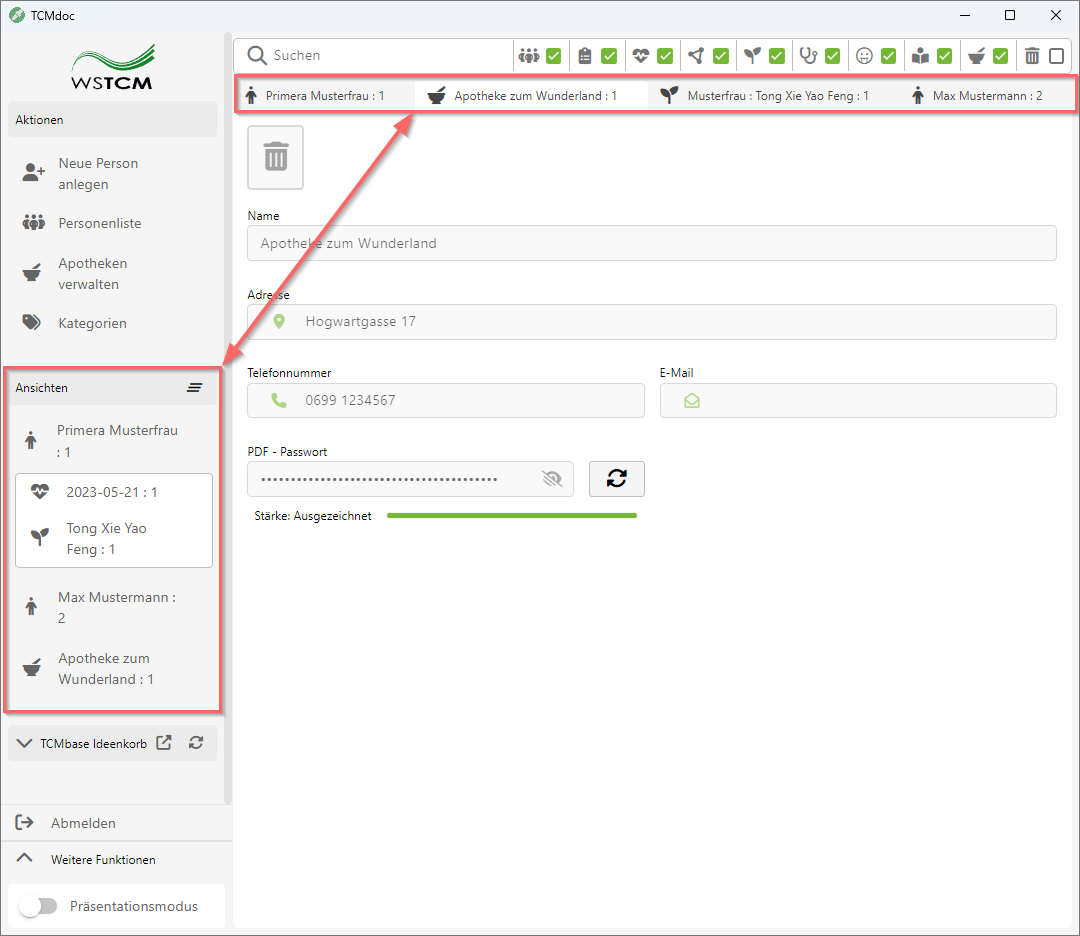1080x936 pixels.
Task: Expand the TCMbase Ideenkorb section
Action: pos(25,743)
